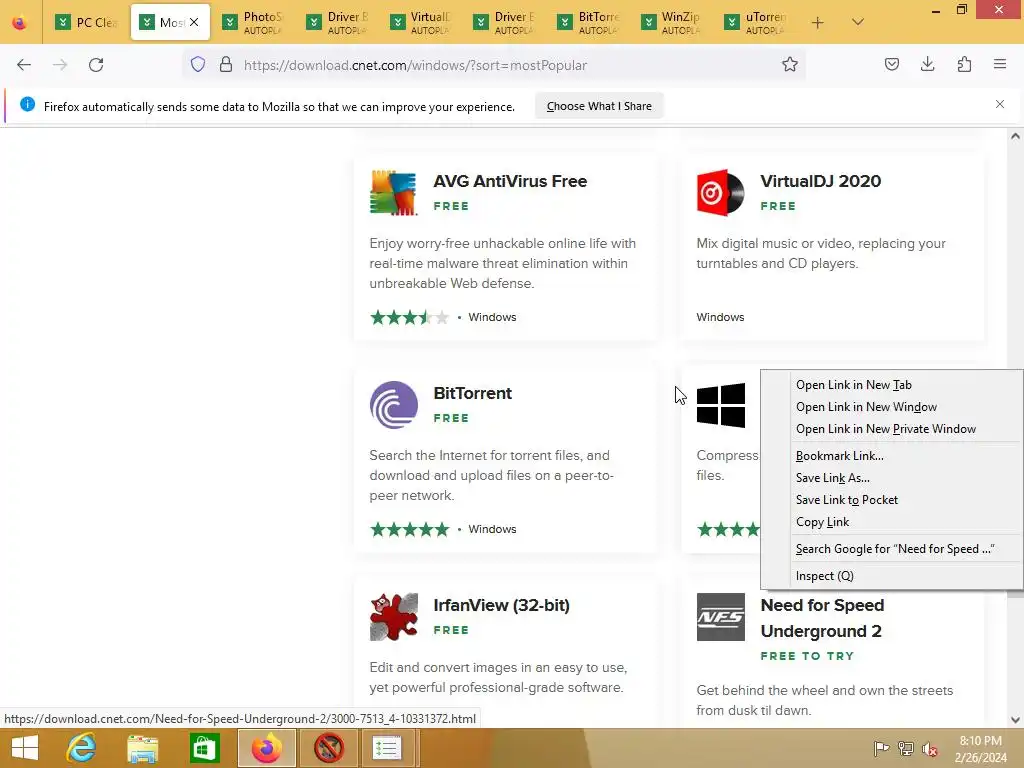Click the NFS game logo icon
Screen dimensions: 1024x768
[720, 616]
